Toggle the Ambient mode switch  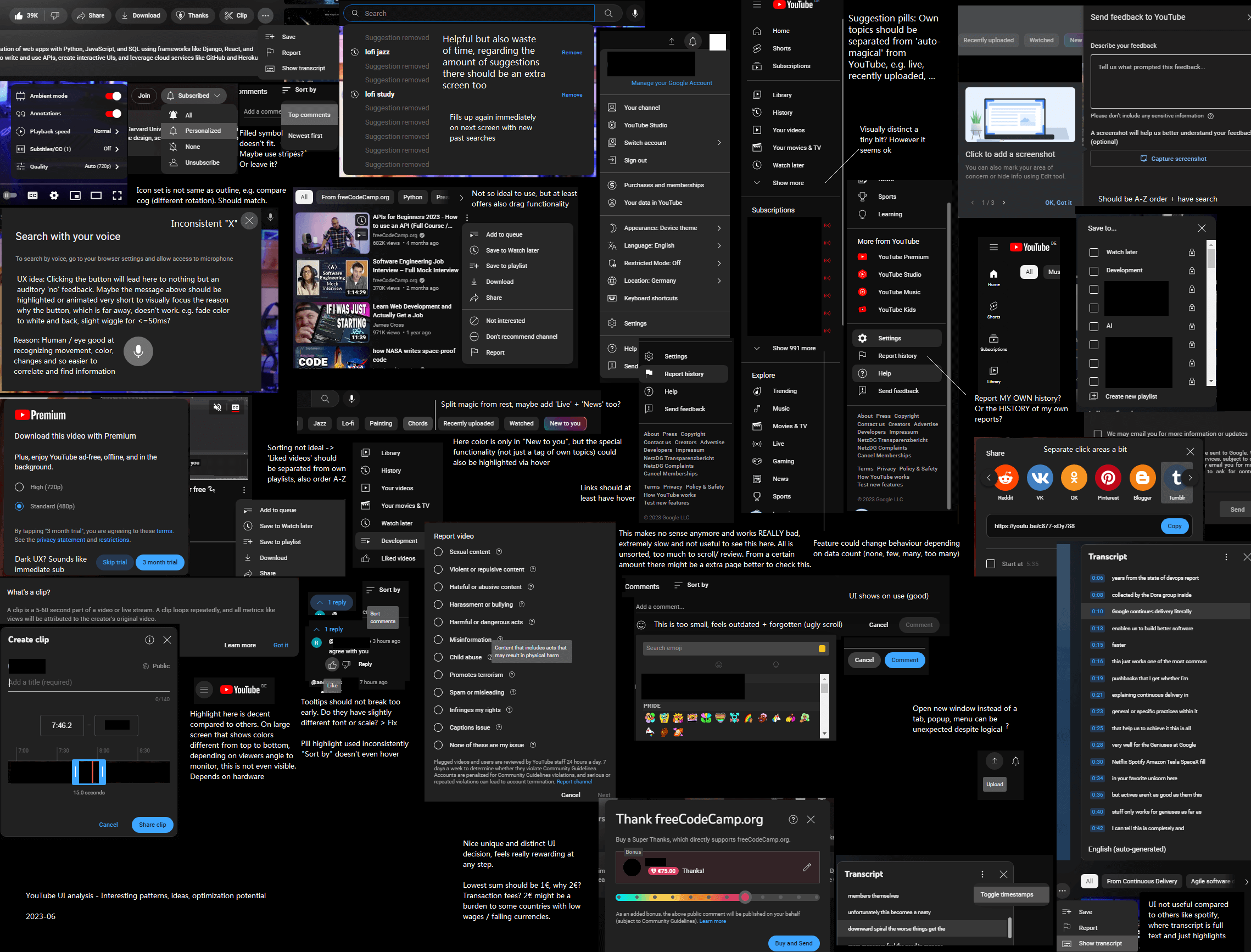point(113,96)
